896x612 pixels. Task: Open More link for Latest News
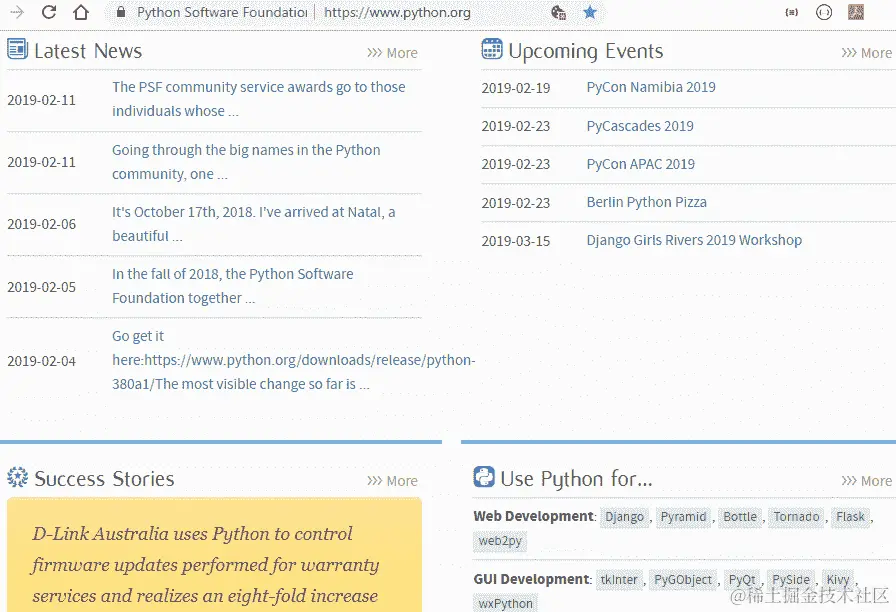coord(392,53)
